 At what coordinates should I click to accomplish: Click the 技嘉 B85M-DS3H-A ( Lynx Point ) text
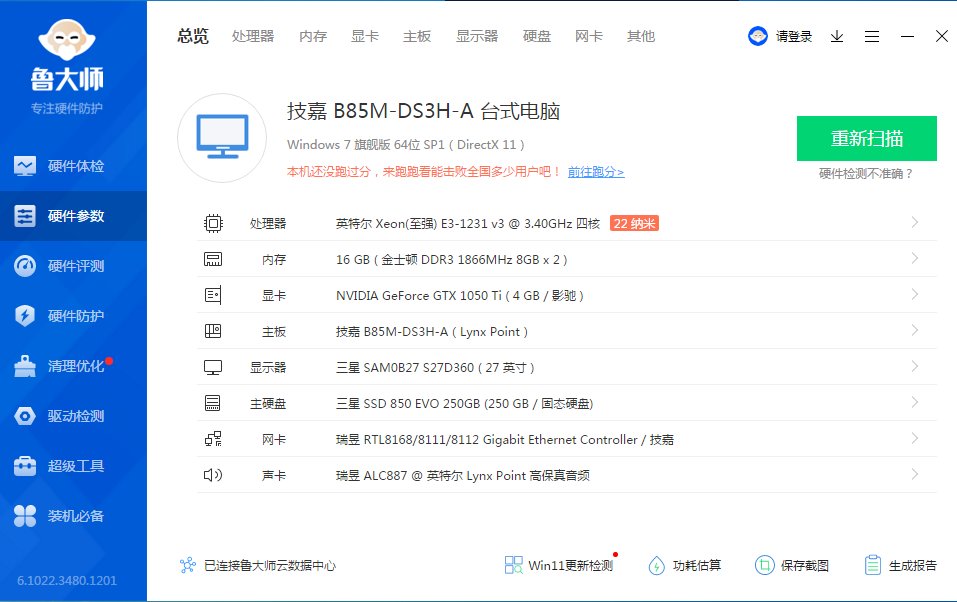(x=432, y=332)
